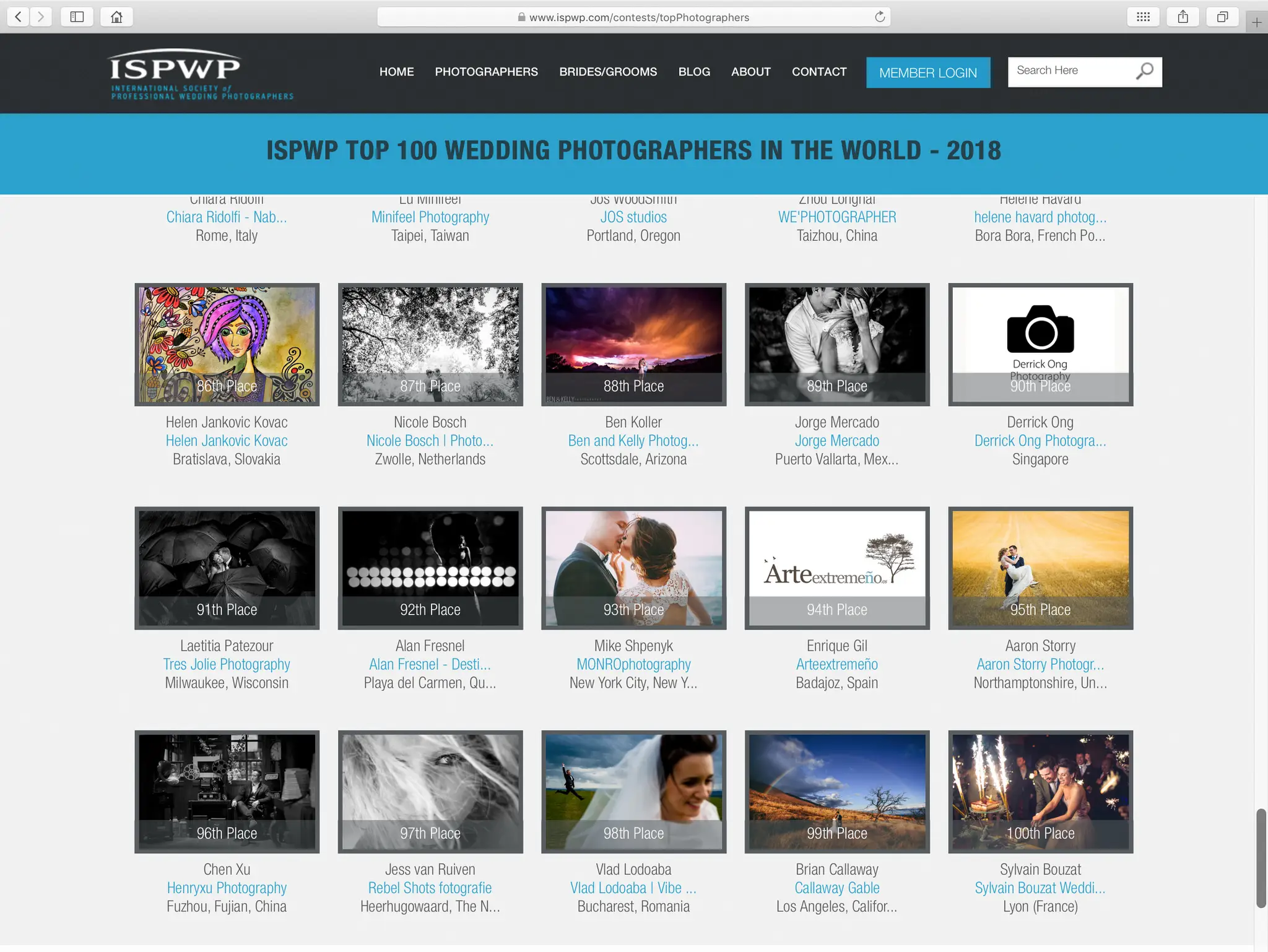Open Henryxu Photography link
This screenshot has height=952, width=1268.
pyautogui.click(x=227, y=888)
